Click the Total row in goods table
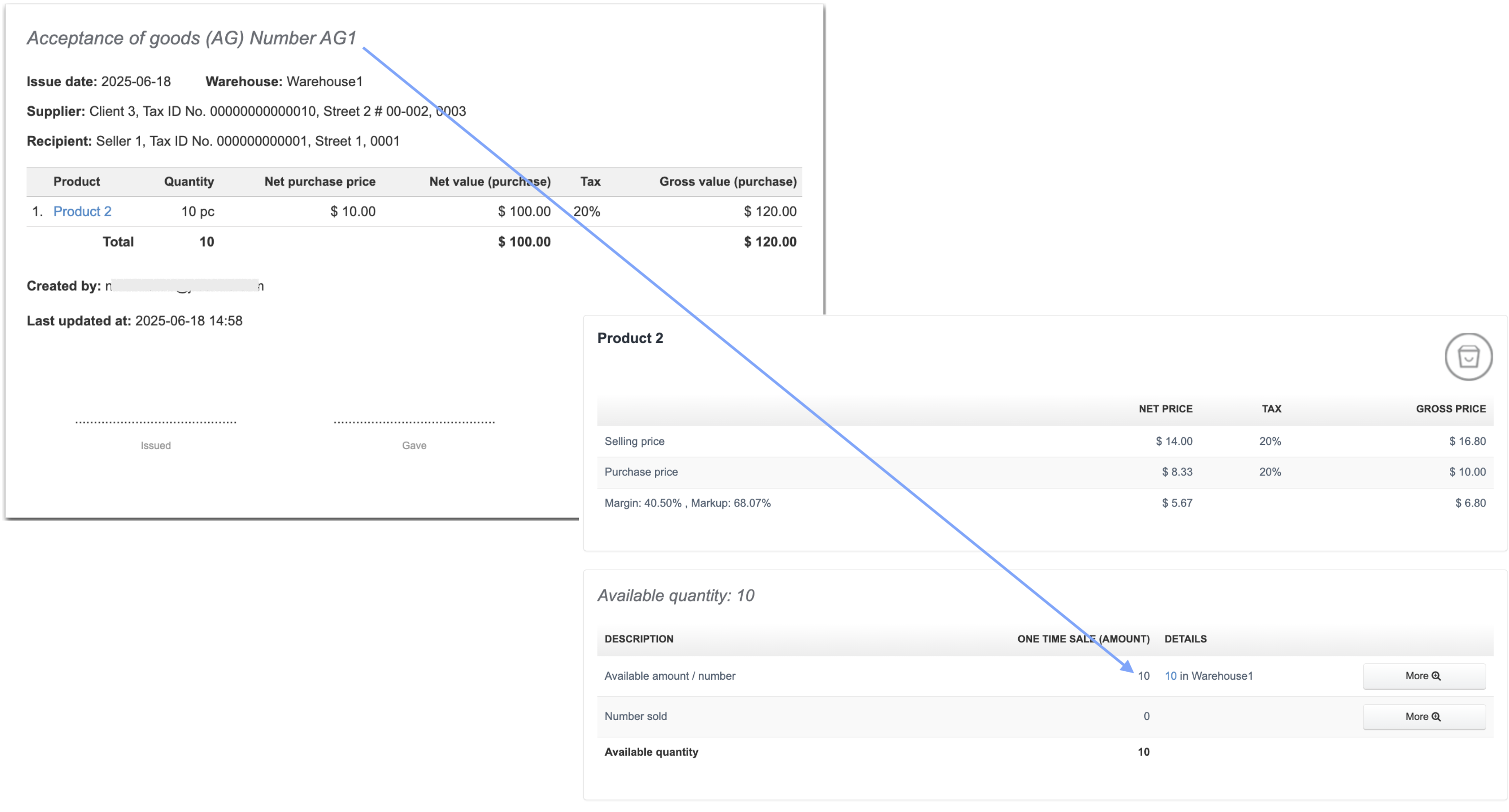The height and width of the screenshot is (812, 1509). 118,242
